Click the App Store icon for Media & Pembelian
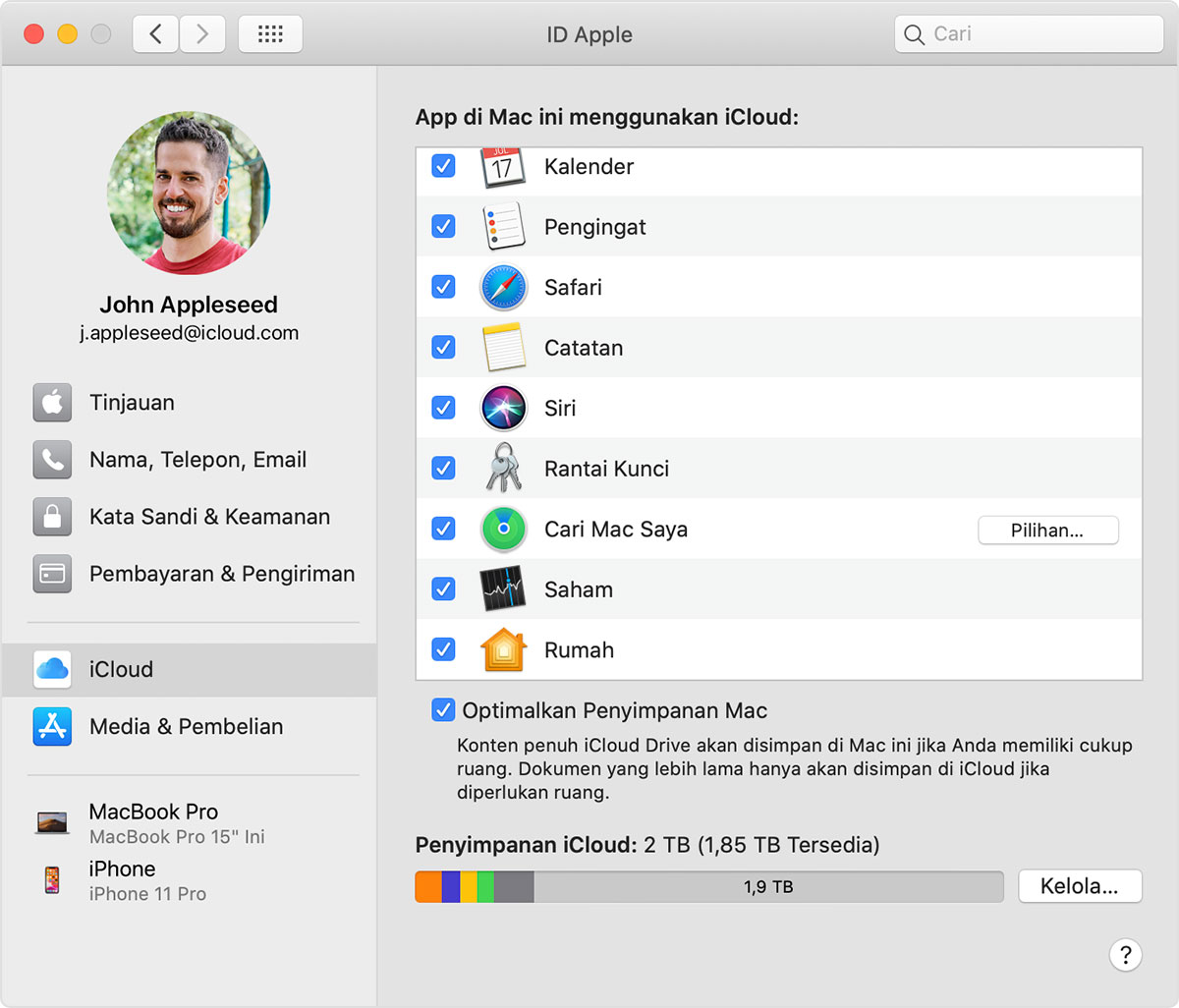 click(x=52, y=727)
